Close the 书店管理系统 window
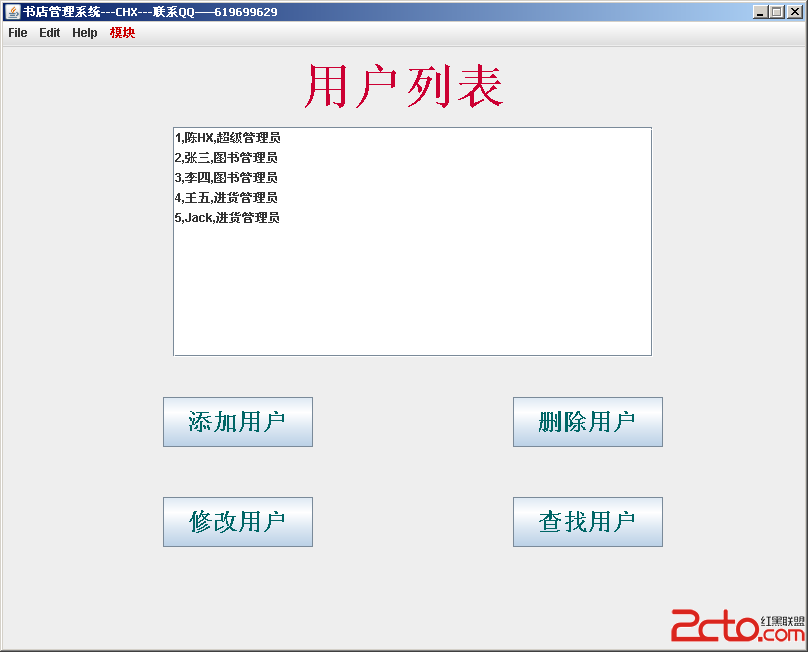Viewport: 808px width, 652px height. pyautogui.click(x=795, y=11)
